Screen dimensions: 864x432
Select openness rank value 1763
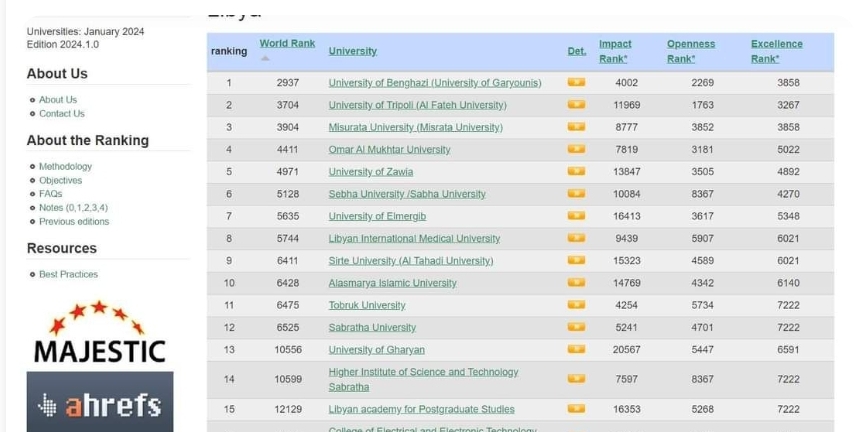point(703,105)
